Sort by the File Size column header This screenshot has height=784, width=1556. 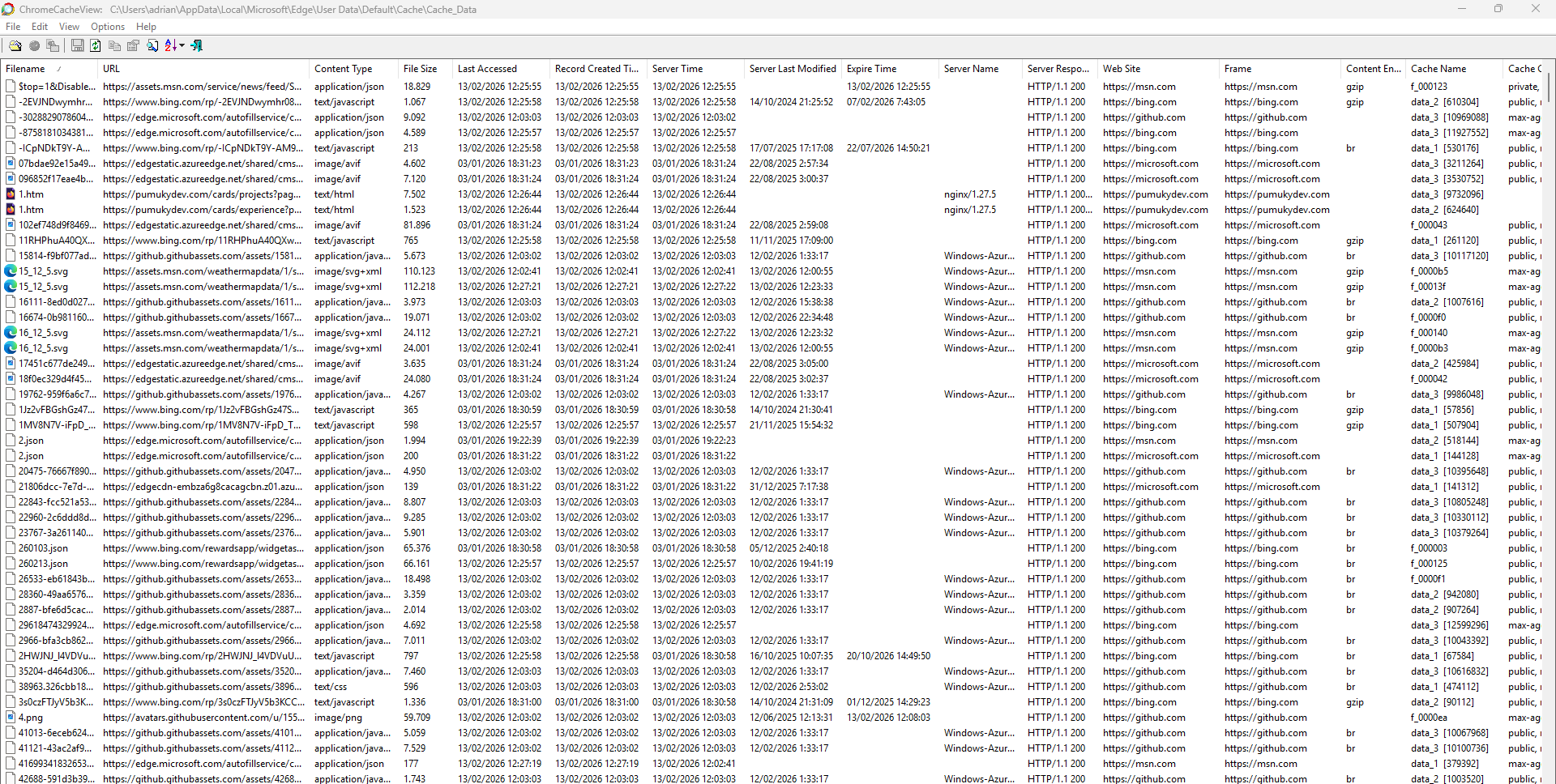pyautogui.click(x=420, y=69)
